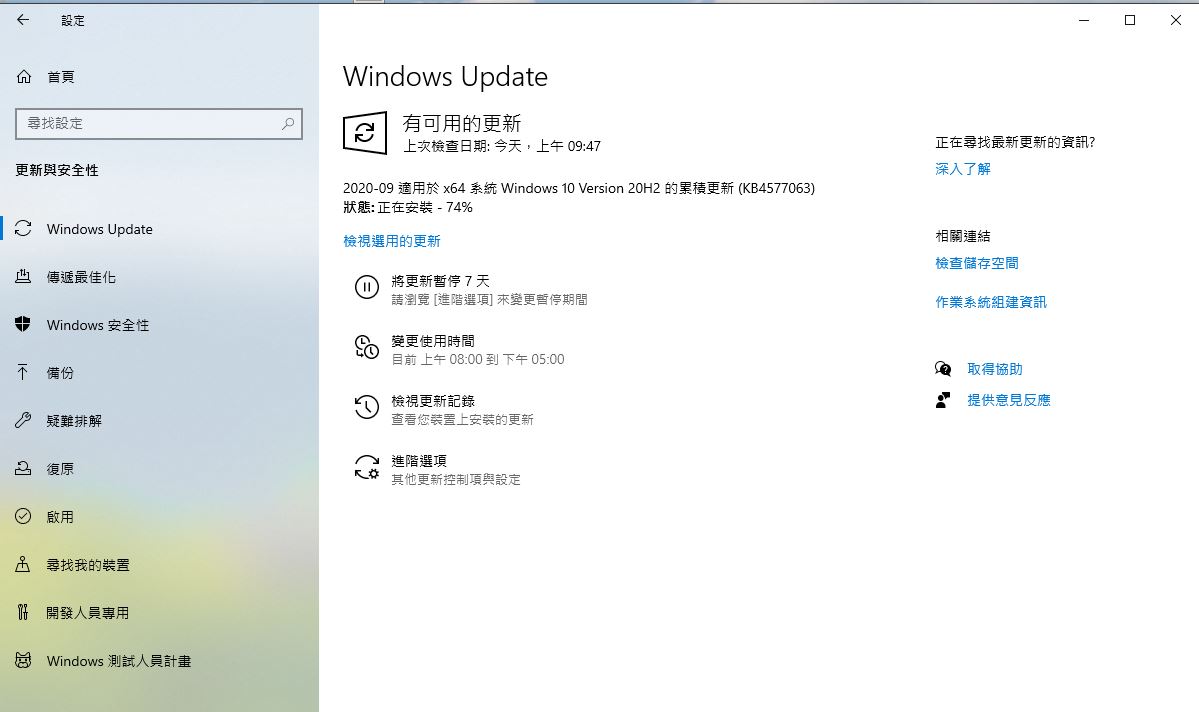
Task: Click the 傳遞最佳化 delivery icon
Action: pos(23,277)
